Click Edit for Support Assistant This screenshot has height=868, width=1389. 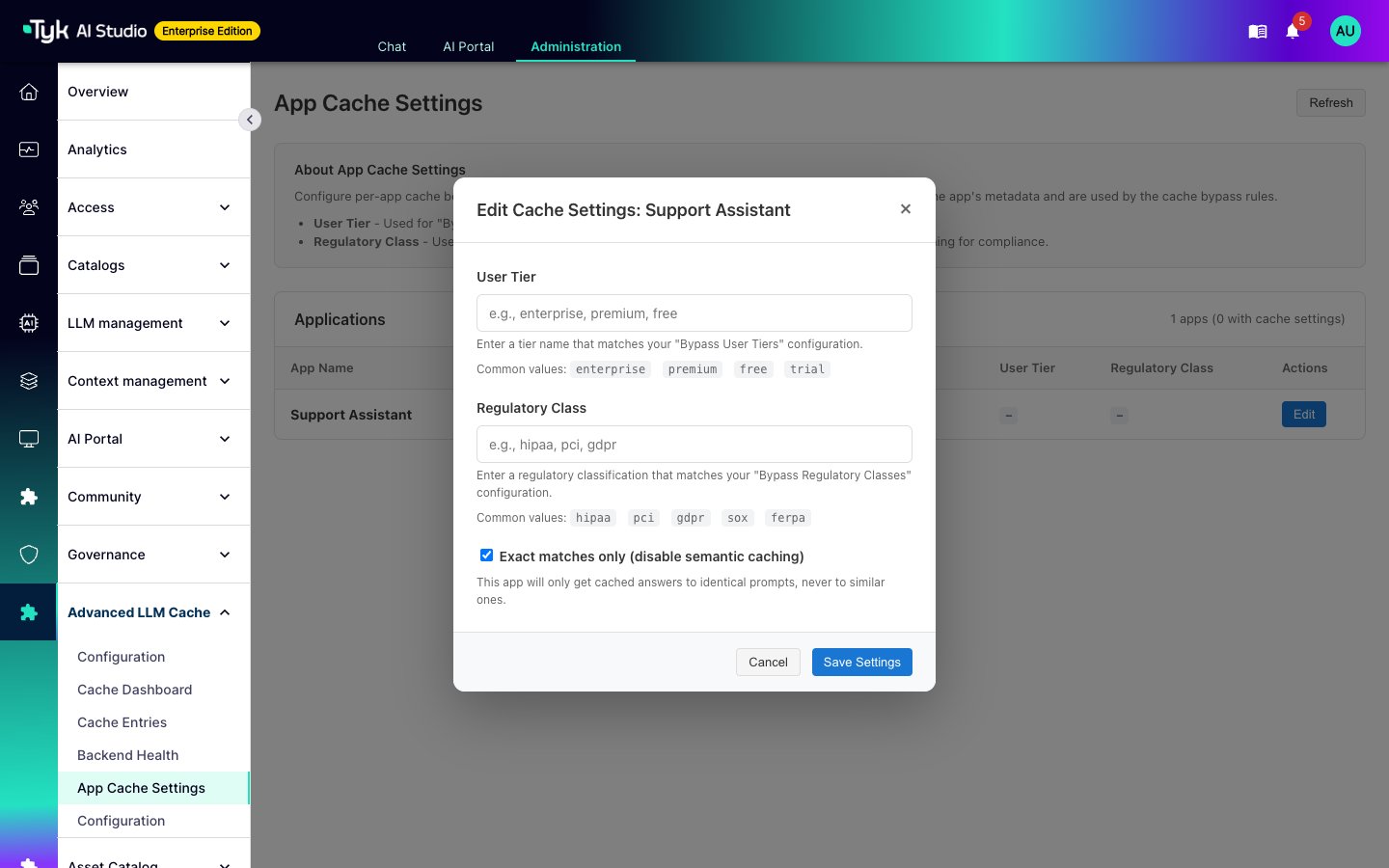click(x=1304, y=415)
